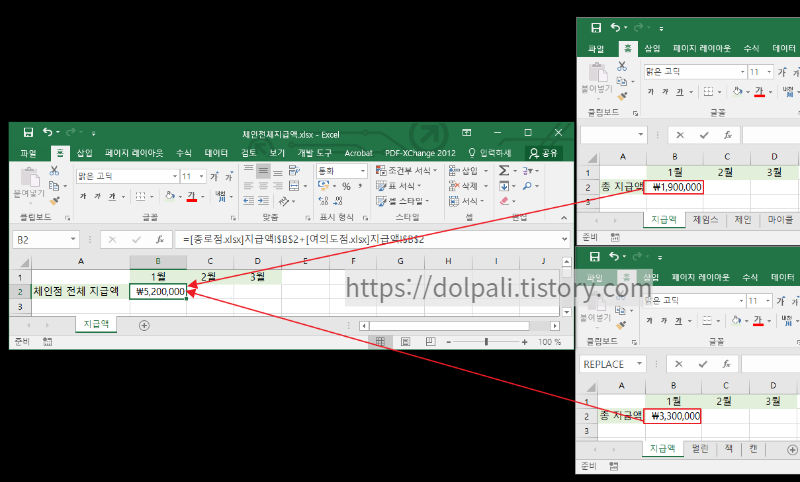The height and width of the screenshot is (482, 800).
Task: Cut selection in the top-right Excel window
Action: 622,66
